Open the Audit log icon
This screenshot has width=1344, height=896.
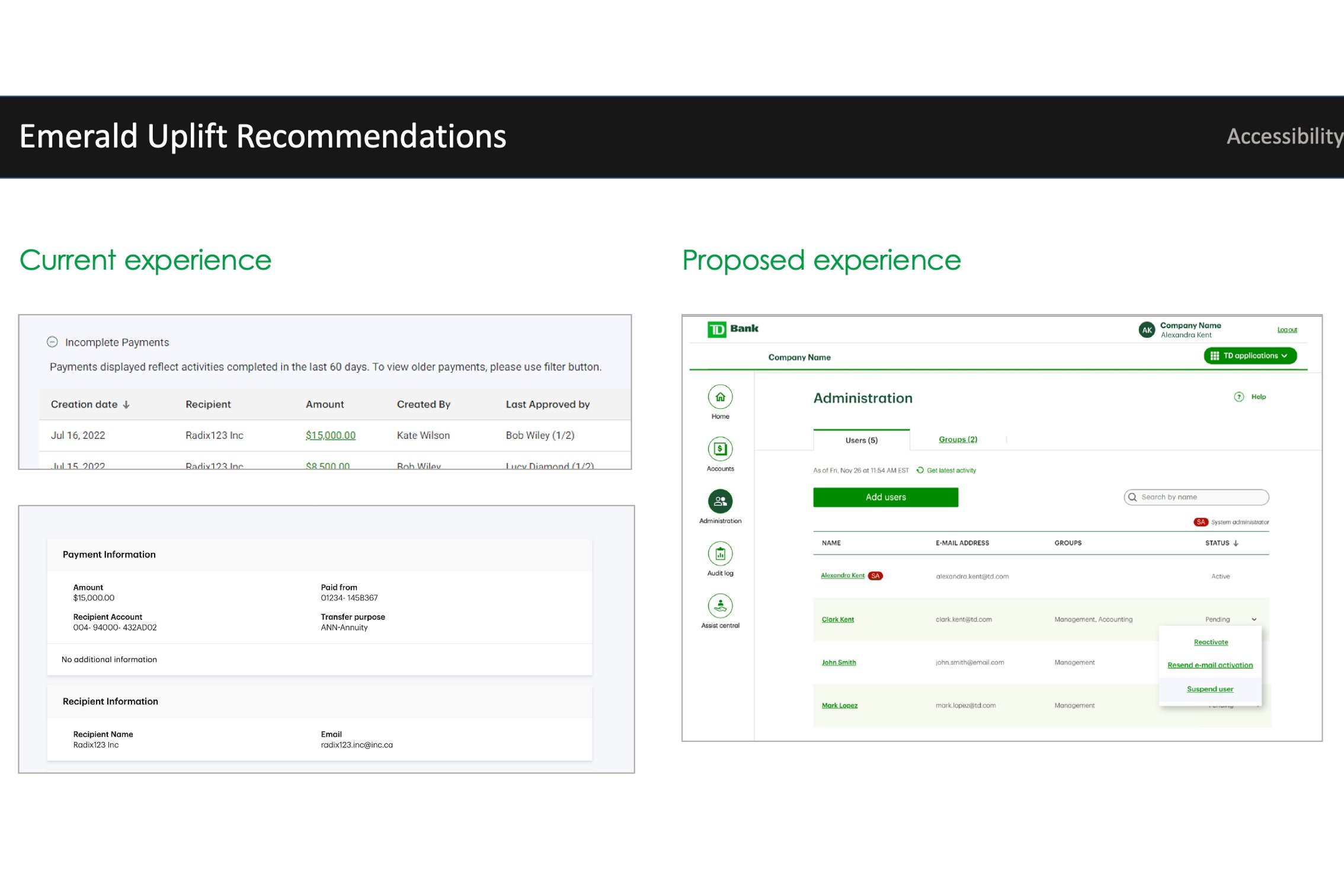pos(720,553)
